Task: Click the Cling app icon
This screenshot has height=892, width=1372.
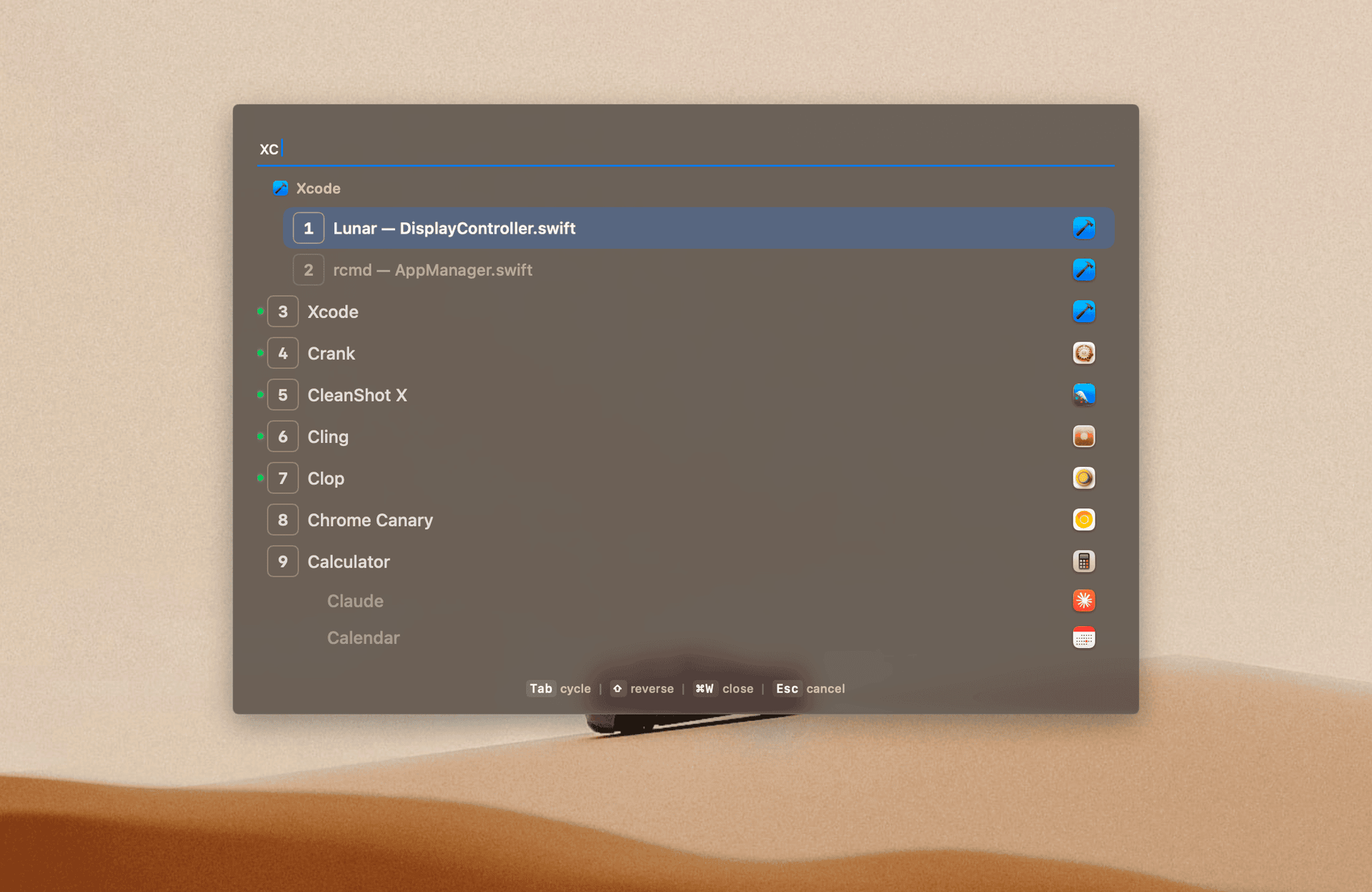Action: (1083, 436)
